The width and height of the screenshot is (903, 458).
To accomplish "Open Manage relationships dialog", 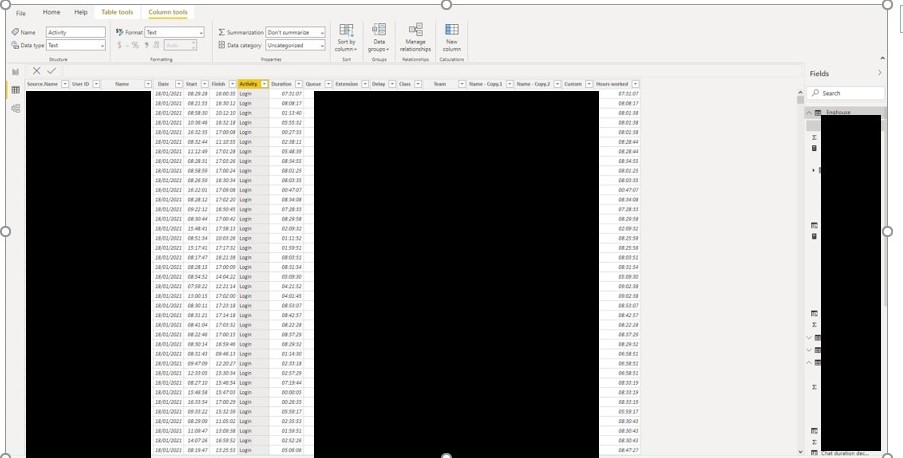I will (415, 38).
